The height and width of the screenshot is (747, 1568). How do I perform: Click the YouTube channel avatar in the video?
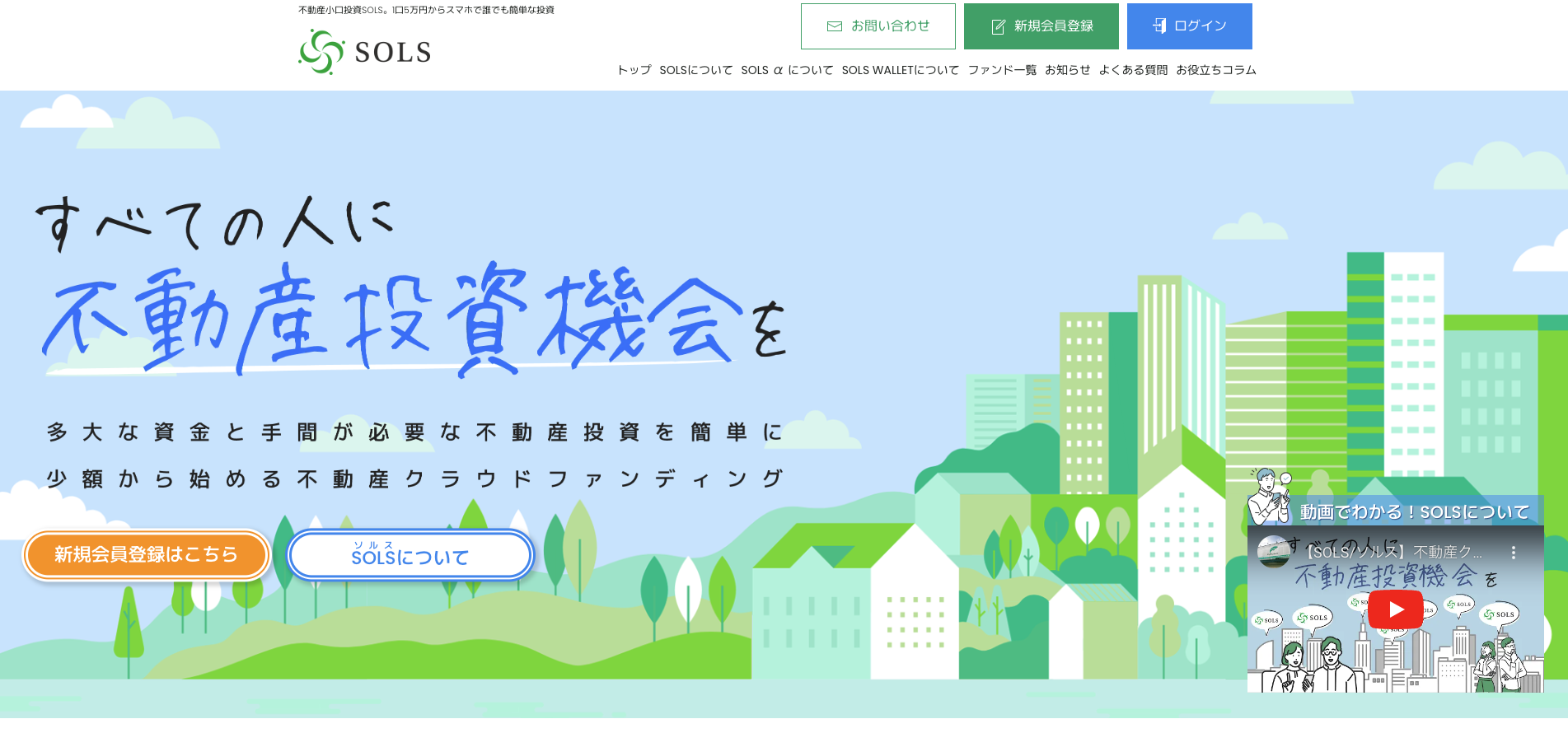[x=1273, y=552]
